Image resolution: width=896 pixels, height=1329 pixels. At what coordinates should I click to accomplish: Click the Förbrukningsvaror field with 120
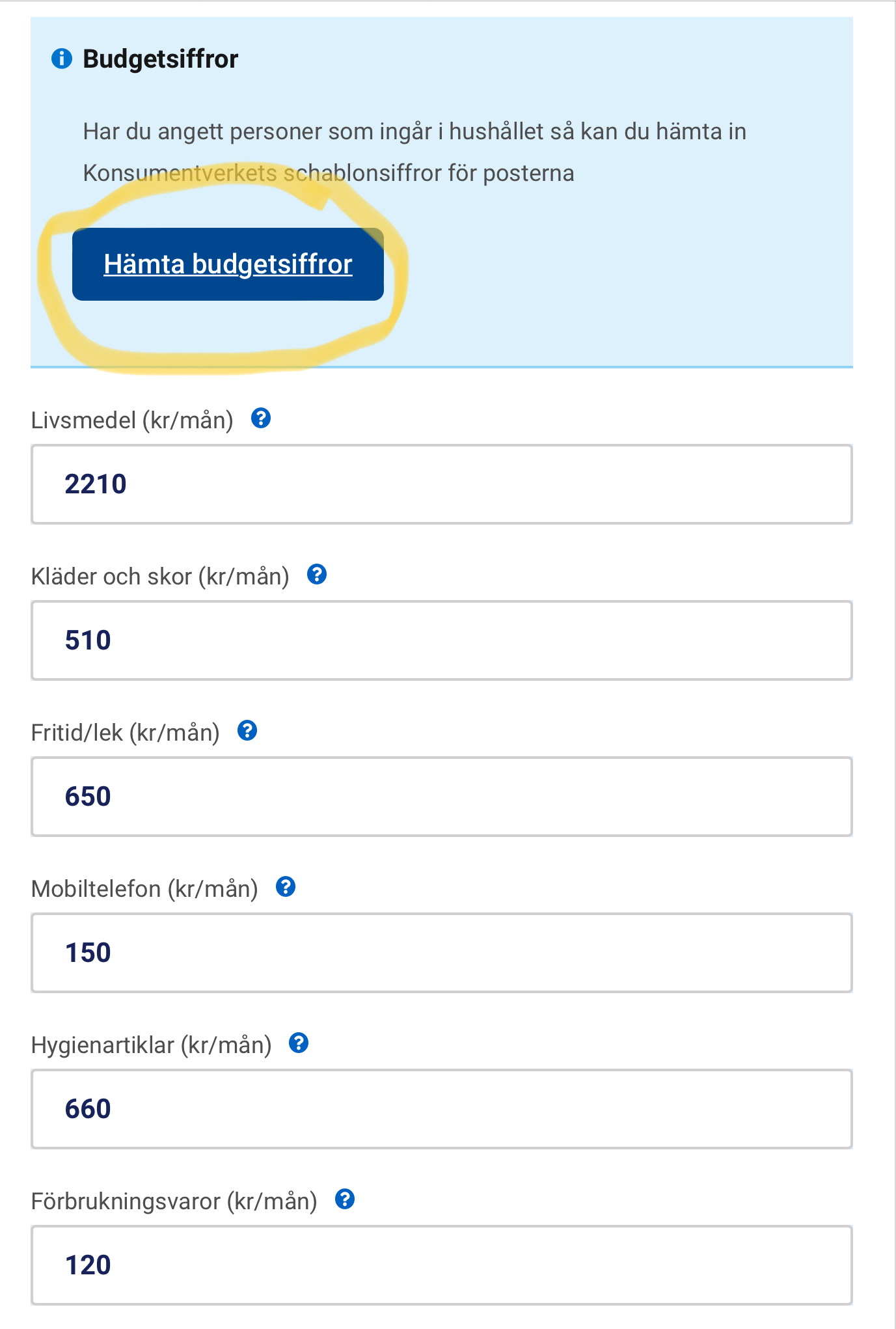(x=441, y=1265)
